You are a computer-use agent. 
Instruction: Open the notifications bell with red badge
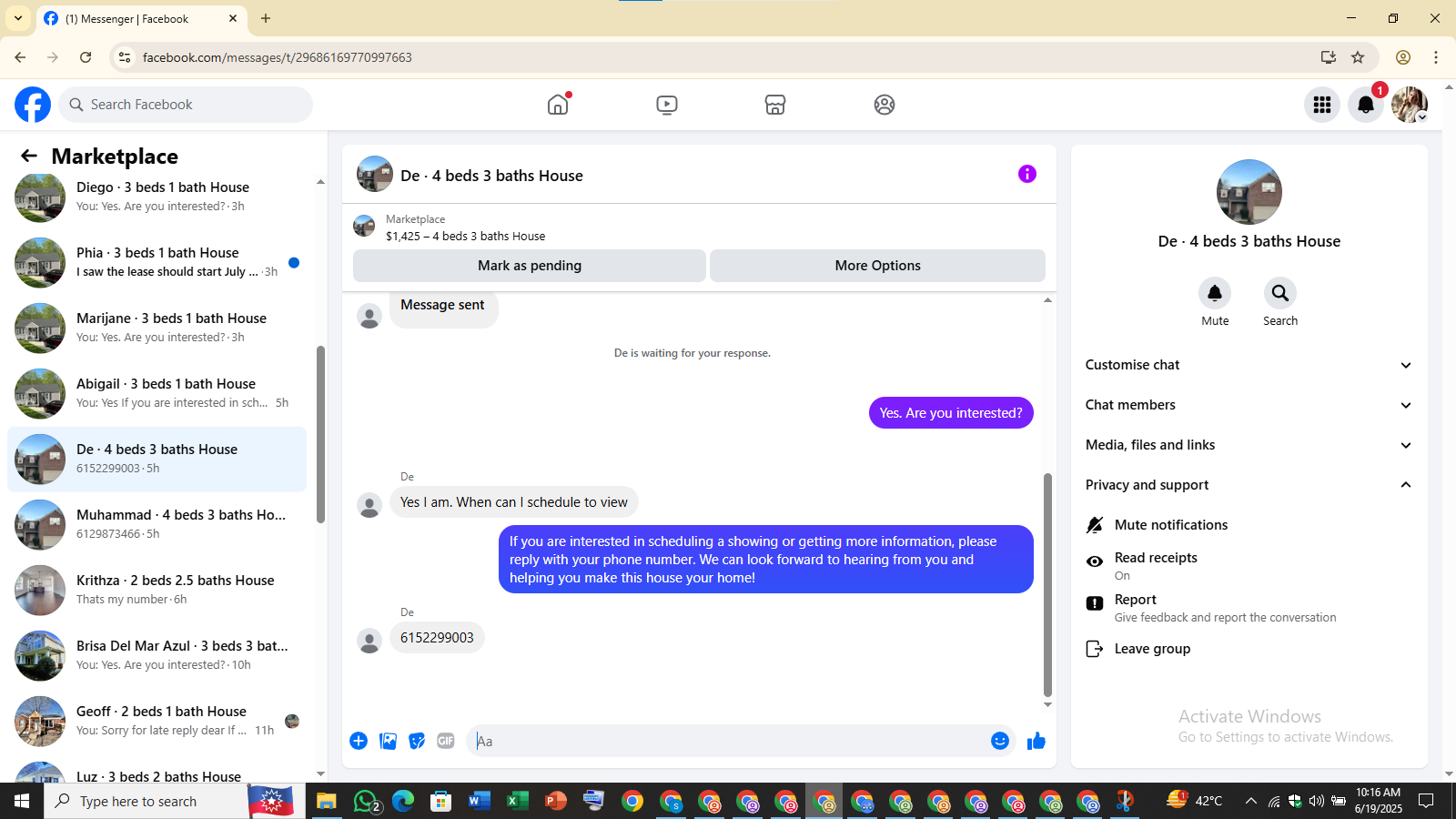pos(1366,105)
